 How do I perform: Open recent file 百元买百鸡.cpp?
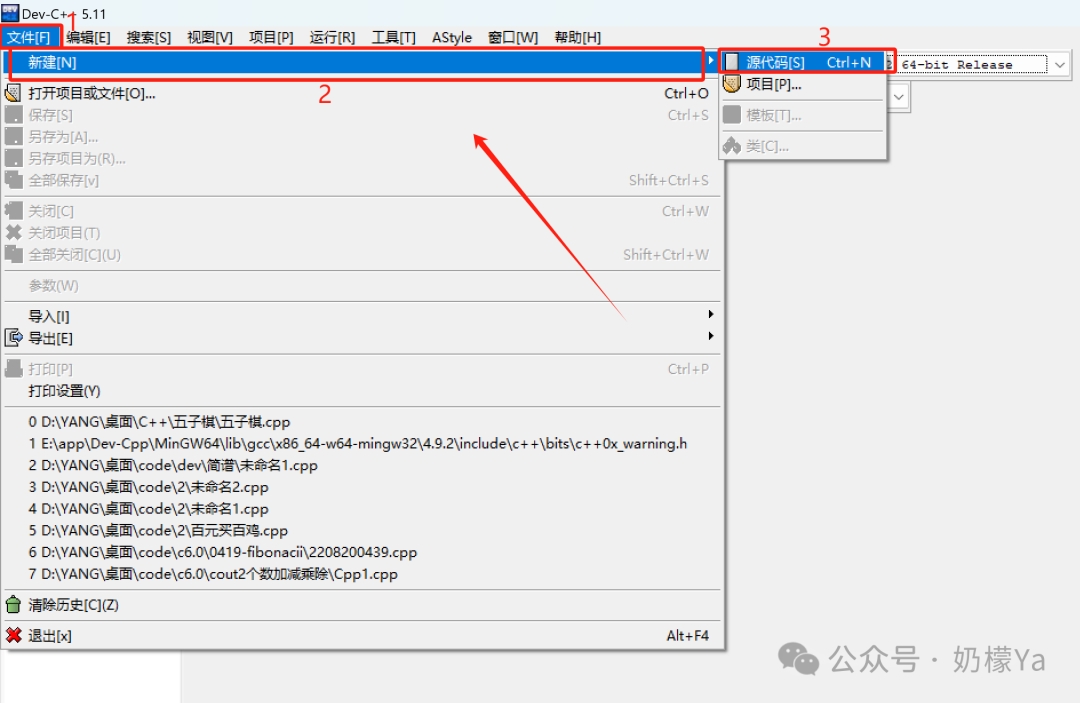click(362, 531)
